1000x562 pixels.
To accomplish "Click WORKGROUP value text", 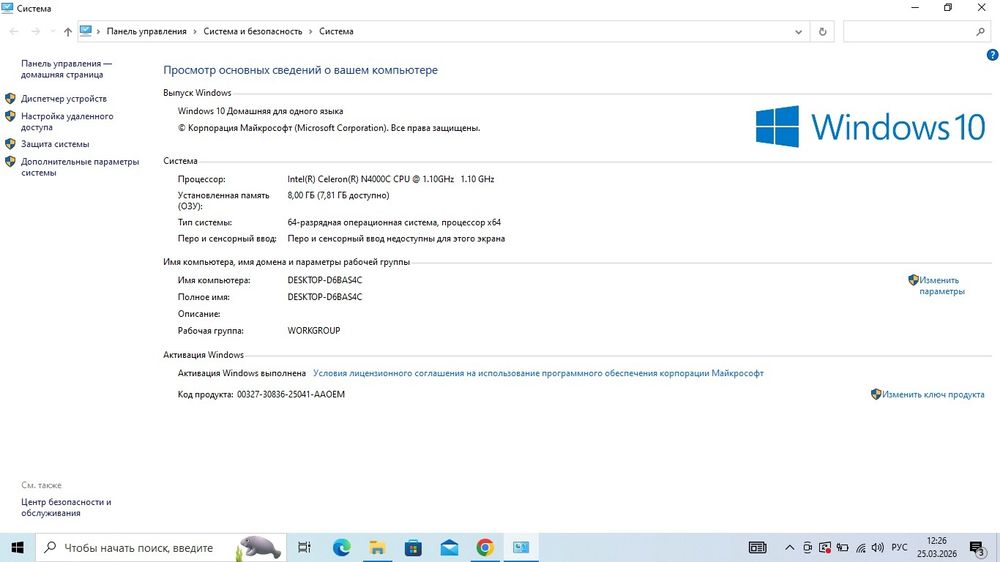I will click(x=314, y=330).
